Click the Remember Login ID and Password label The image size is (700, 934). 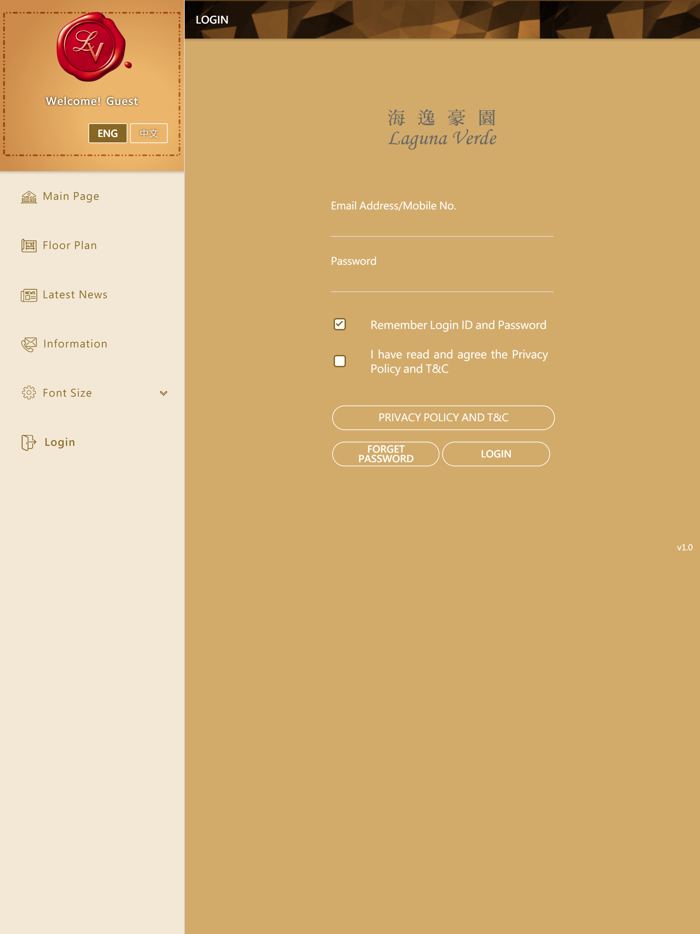(x=458, y=325)
